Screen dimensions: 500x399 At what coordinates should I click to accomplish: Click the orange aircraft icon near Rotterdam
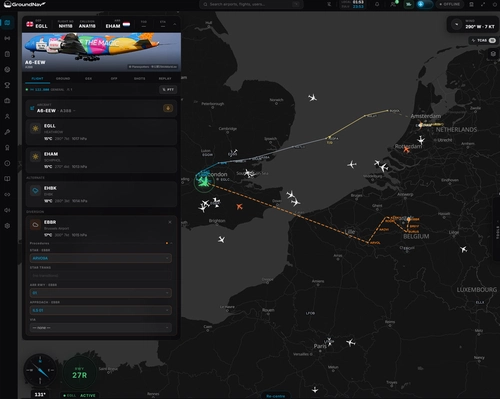pyautogui.click(x=406, y=150)
